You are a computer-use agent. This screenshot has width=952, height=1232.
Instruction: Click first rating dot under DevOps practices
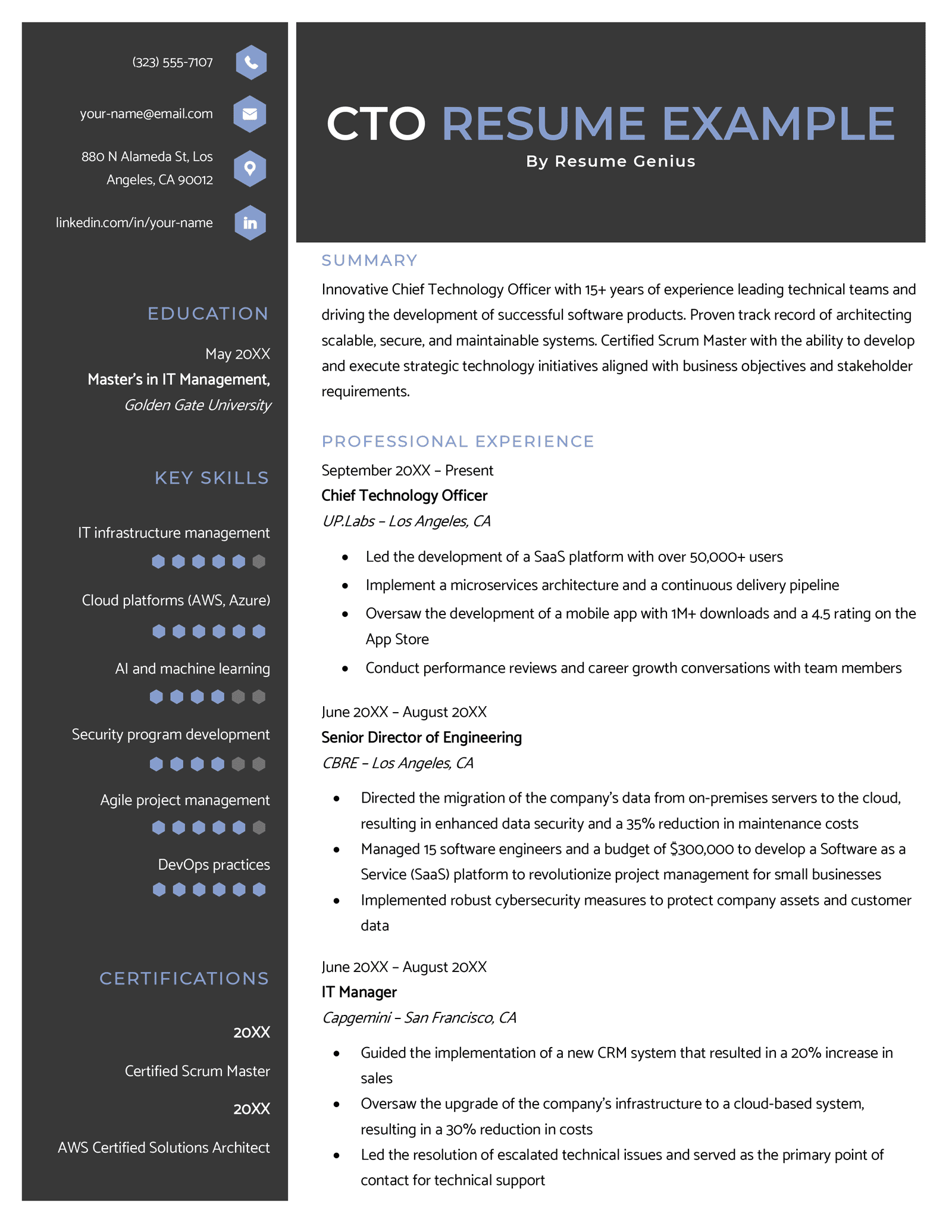click(159, 889)
